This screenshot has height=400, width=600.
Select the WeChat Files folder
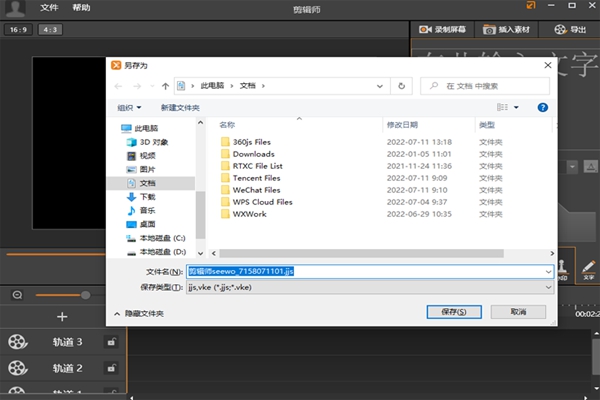click(256, 190)
